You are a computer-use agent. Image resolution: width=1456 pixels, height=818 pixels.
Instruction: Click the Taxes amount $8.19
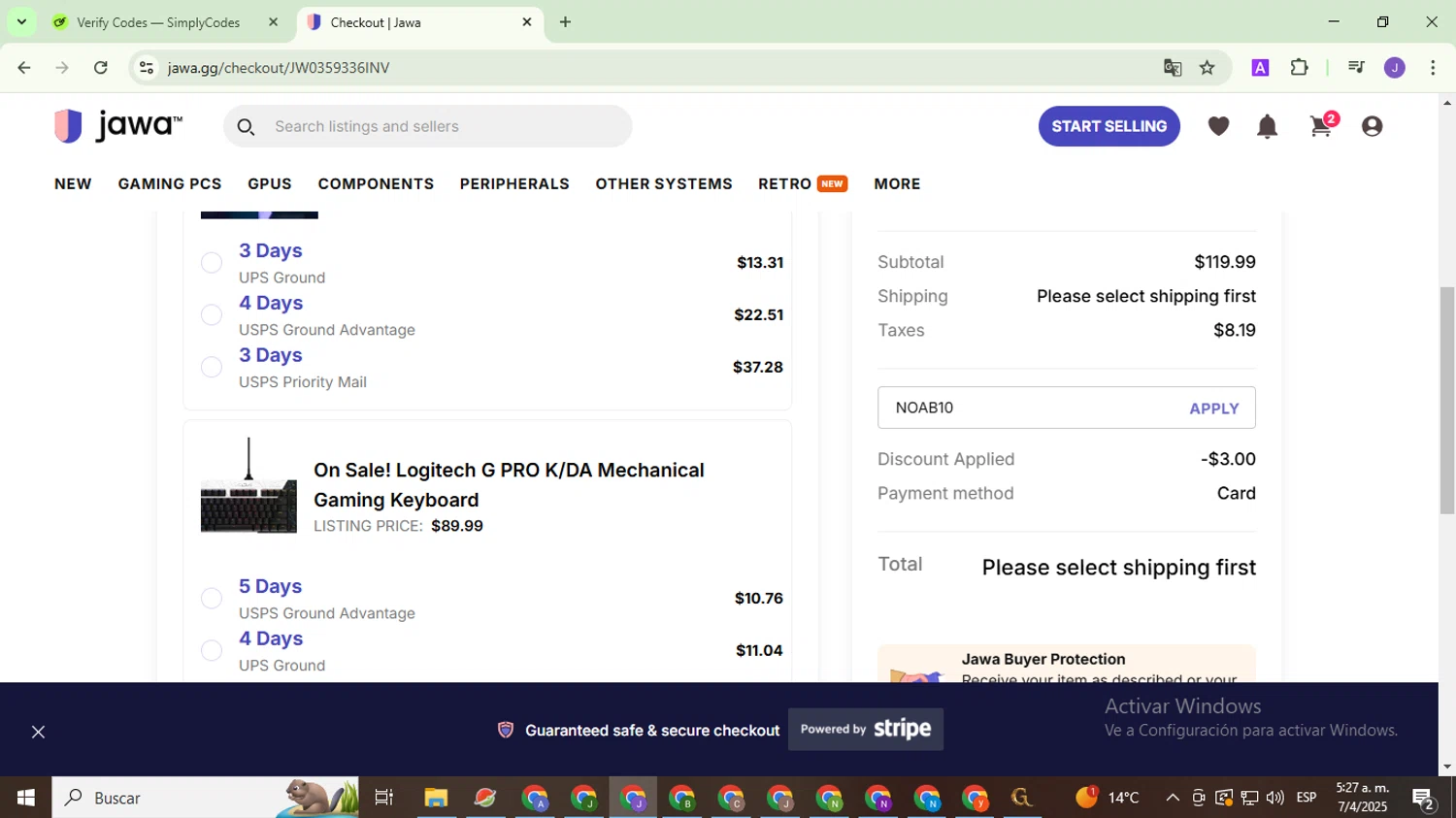click(x=1235, y=330)
